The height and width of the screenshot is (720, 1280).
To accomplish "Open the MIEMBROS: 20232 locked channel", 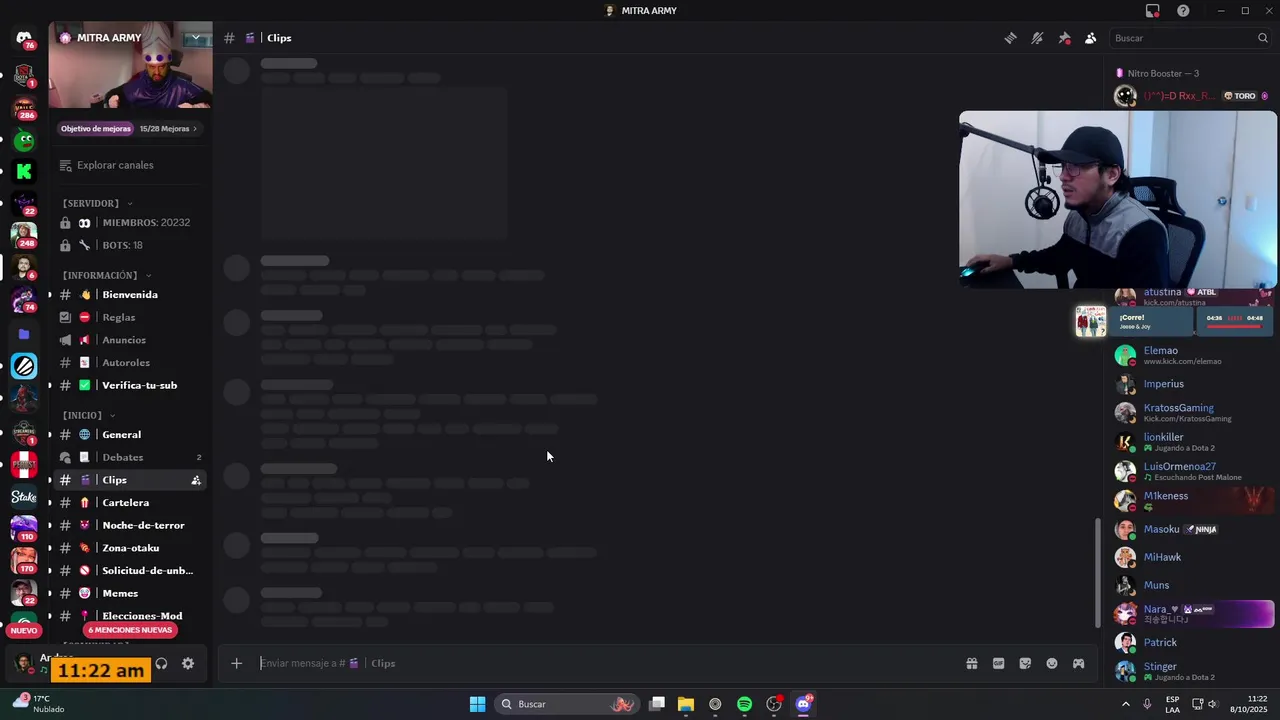I will pos(130,222).
